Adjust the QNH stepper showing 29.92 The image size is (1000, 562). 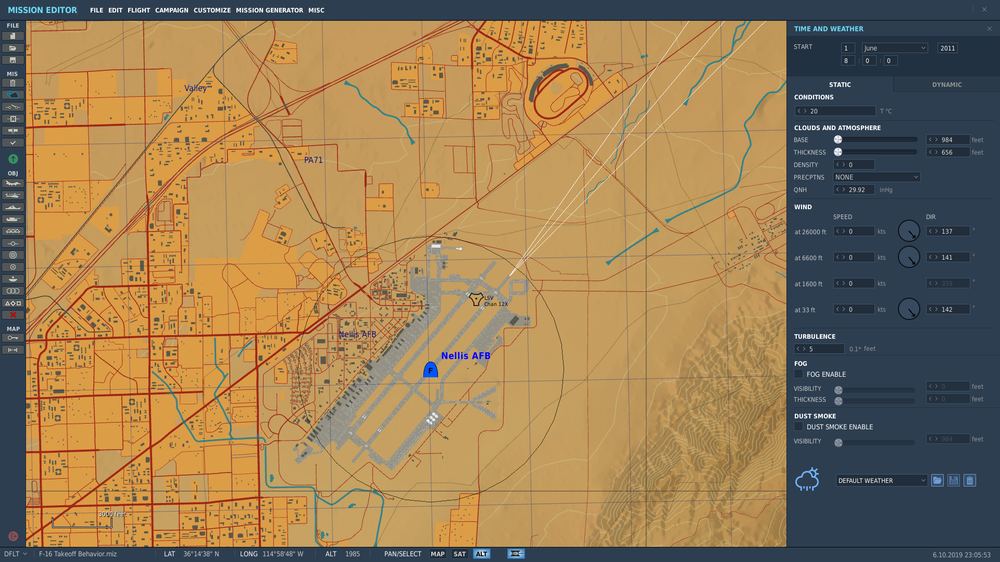tap(854, 189)
